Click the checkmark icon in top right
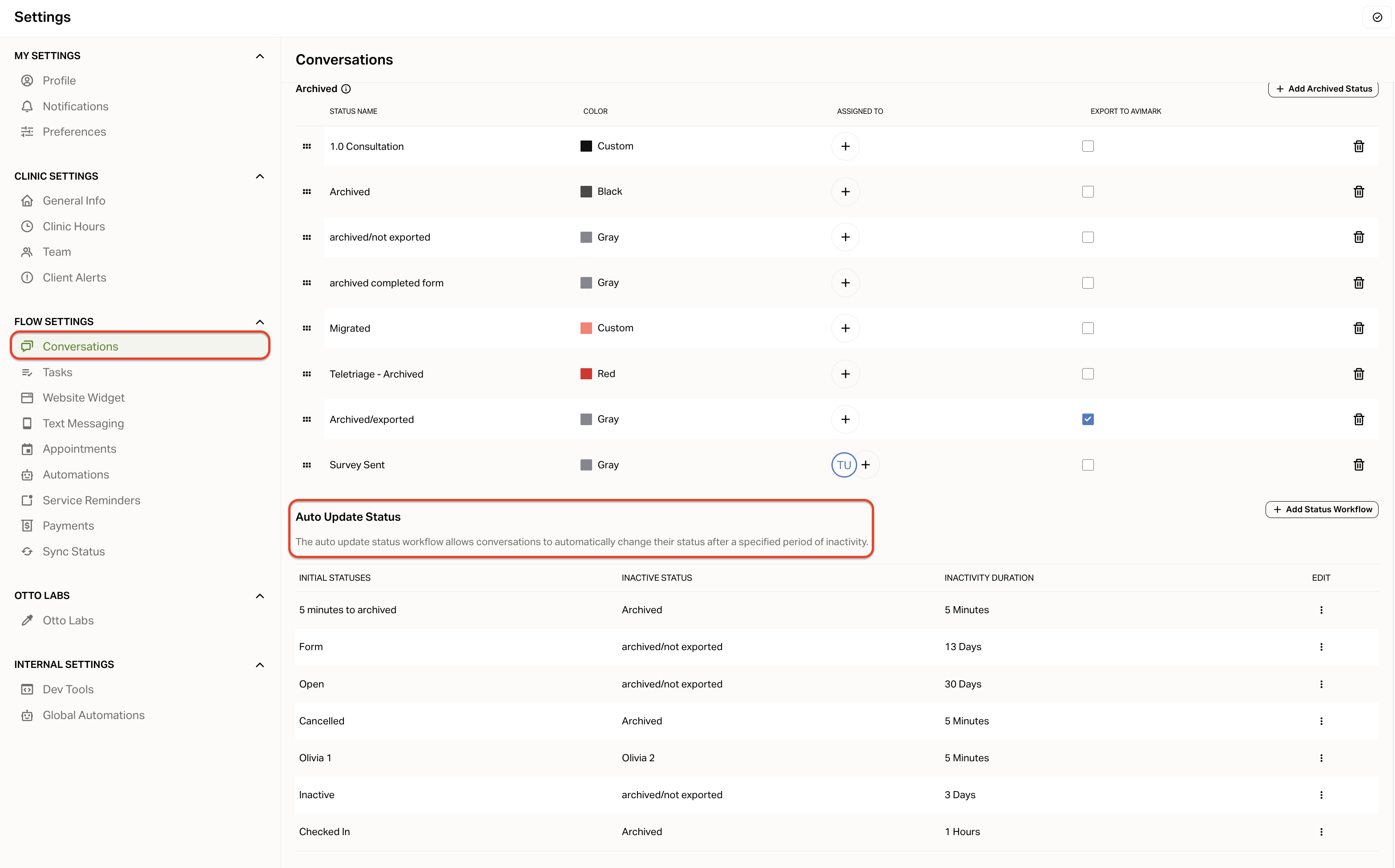Screen dimensions: 1395x868 click(x=1377, y=17)
